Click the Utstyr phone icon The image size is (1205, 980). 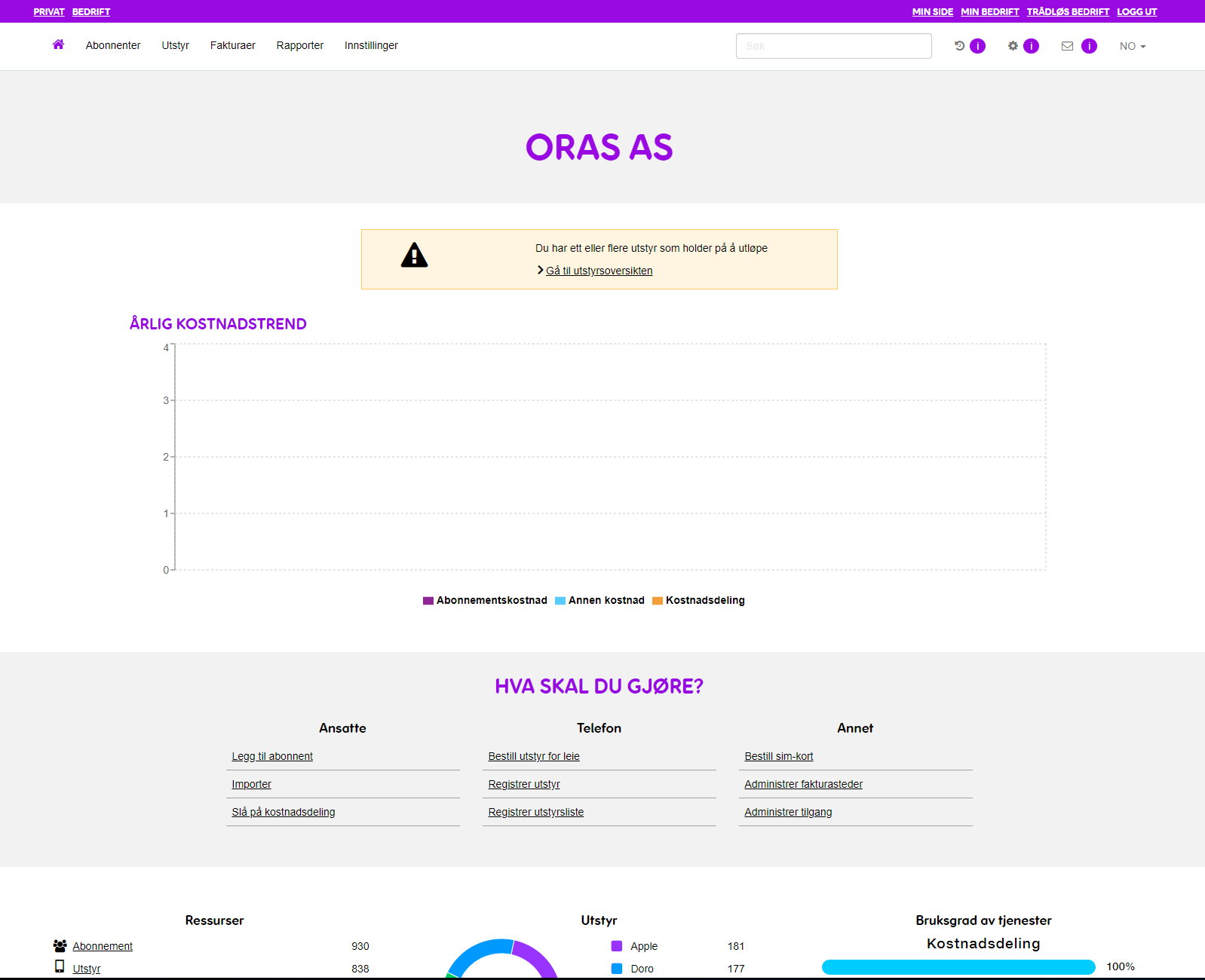click(60, 966)
